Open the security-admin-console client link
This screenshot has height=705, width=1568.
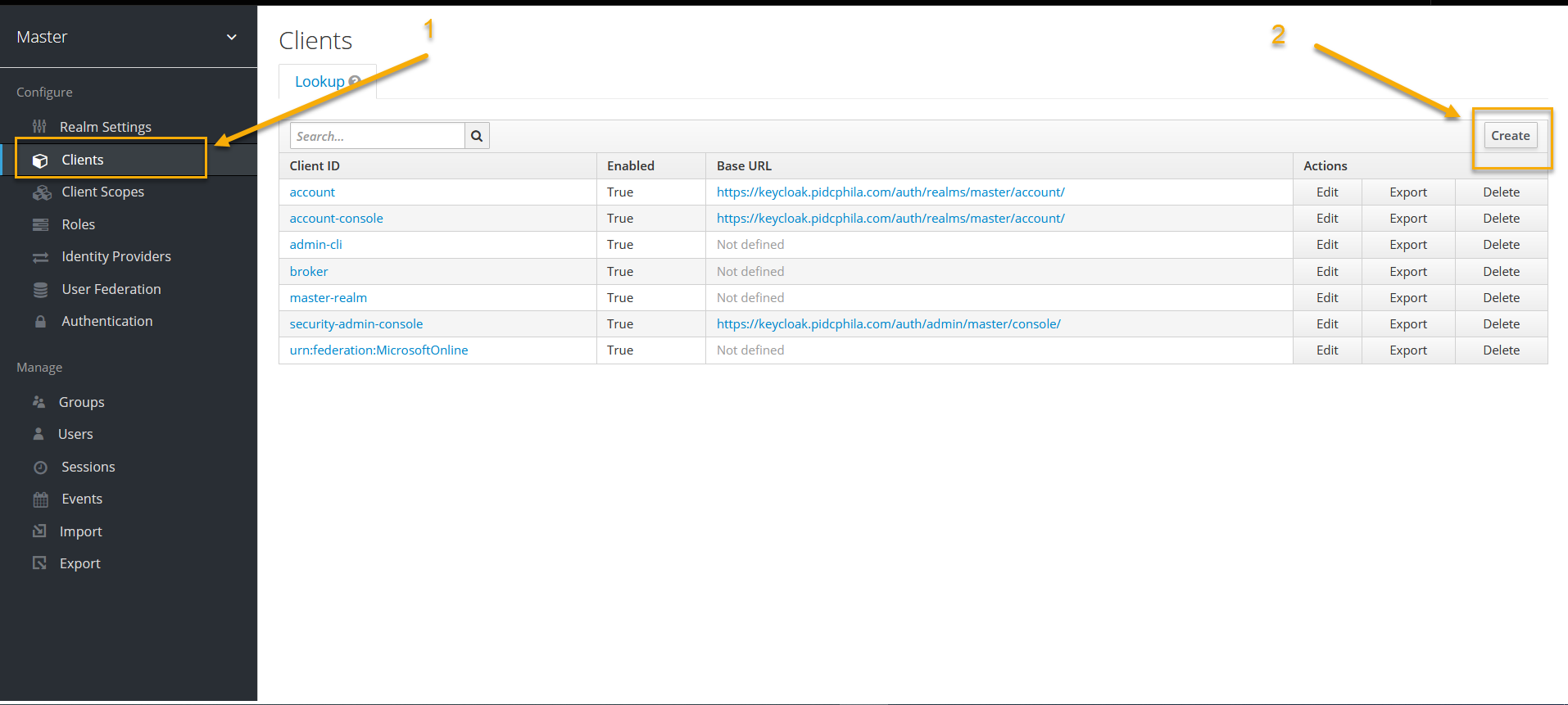356,324
